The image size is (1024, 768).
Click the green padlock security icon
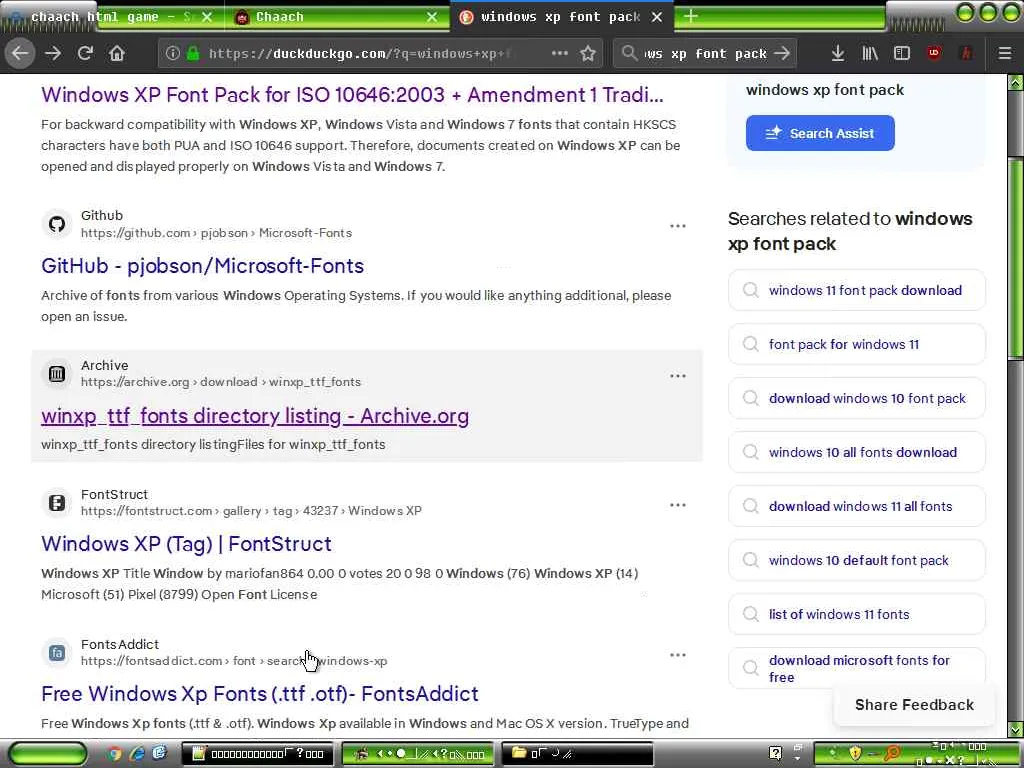click(x=193, y=53)
